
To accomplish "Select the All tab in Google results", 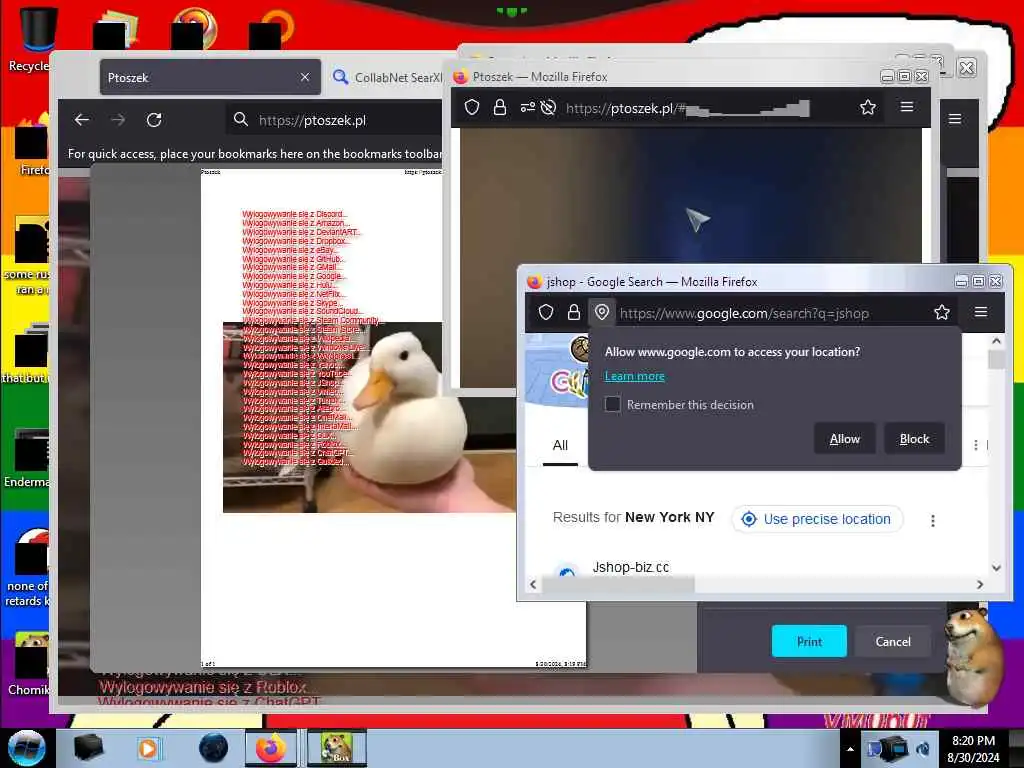I will pyautogui.click(x=560, y=445).
